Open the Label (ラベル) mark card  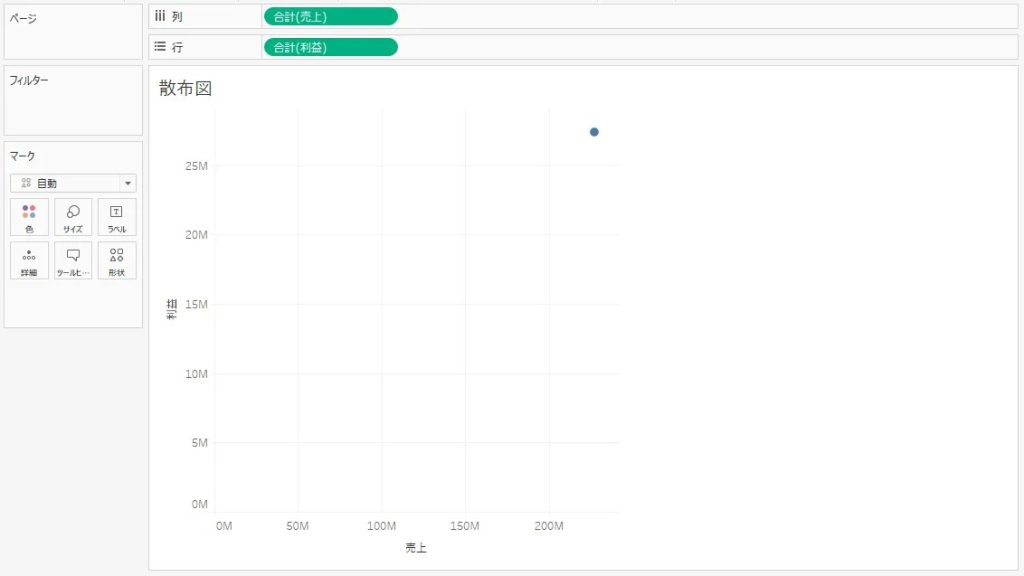tap(117, 217)
